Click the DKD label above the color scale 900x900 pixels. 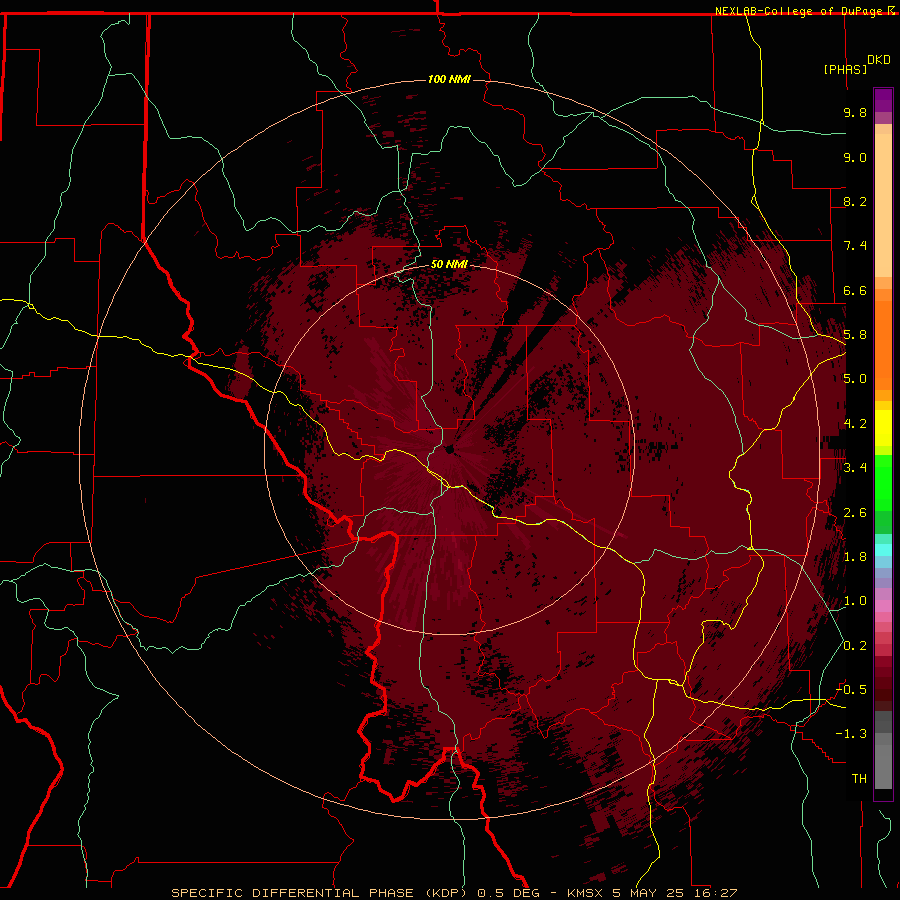pos(879,60)
